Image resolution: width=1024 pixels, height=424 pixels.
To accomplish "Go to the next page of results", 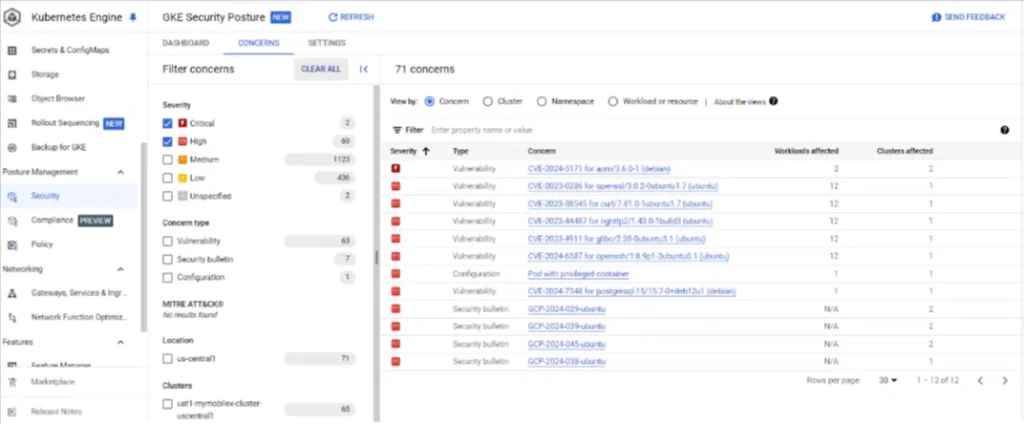I will tap(1005, 380).
